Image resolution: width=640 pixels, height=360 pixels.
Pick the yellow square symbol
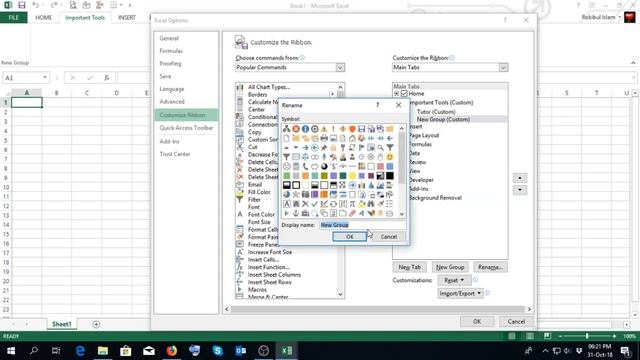coord(352,176)
